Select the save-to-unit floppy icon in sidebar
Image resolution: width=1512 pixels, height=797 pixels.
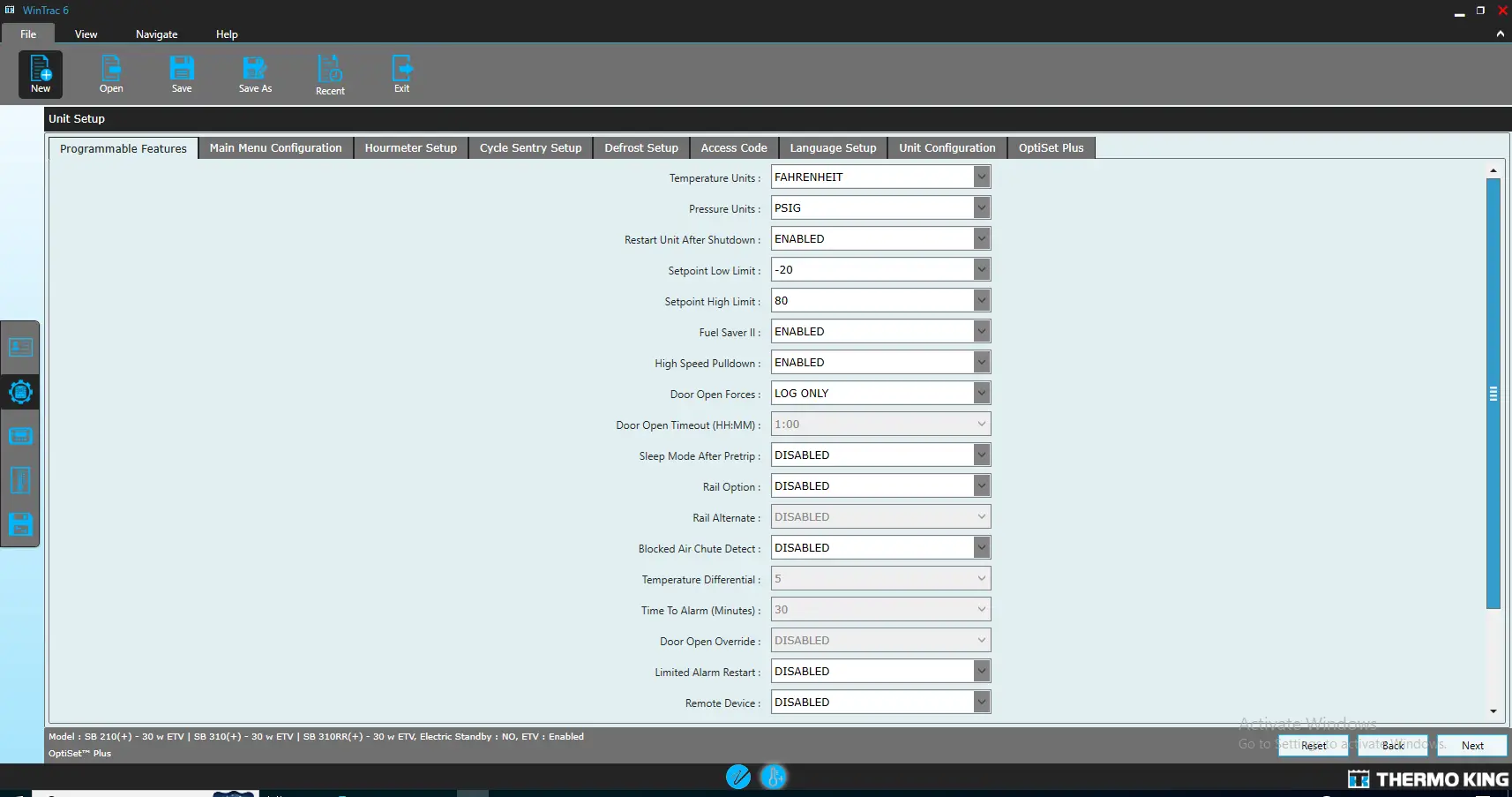19,524
